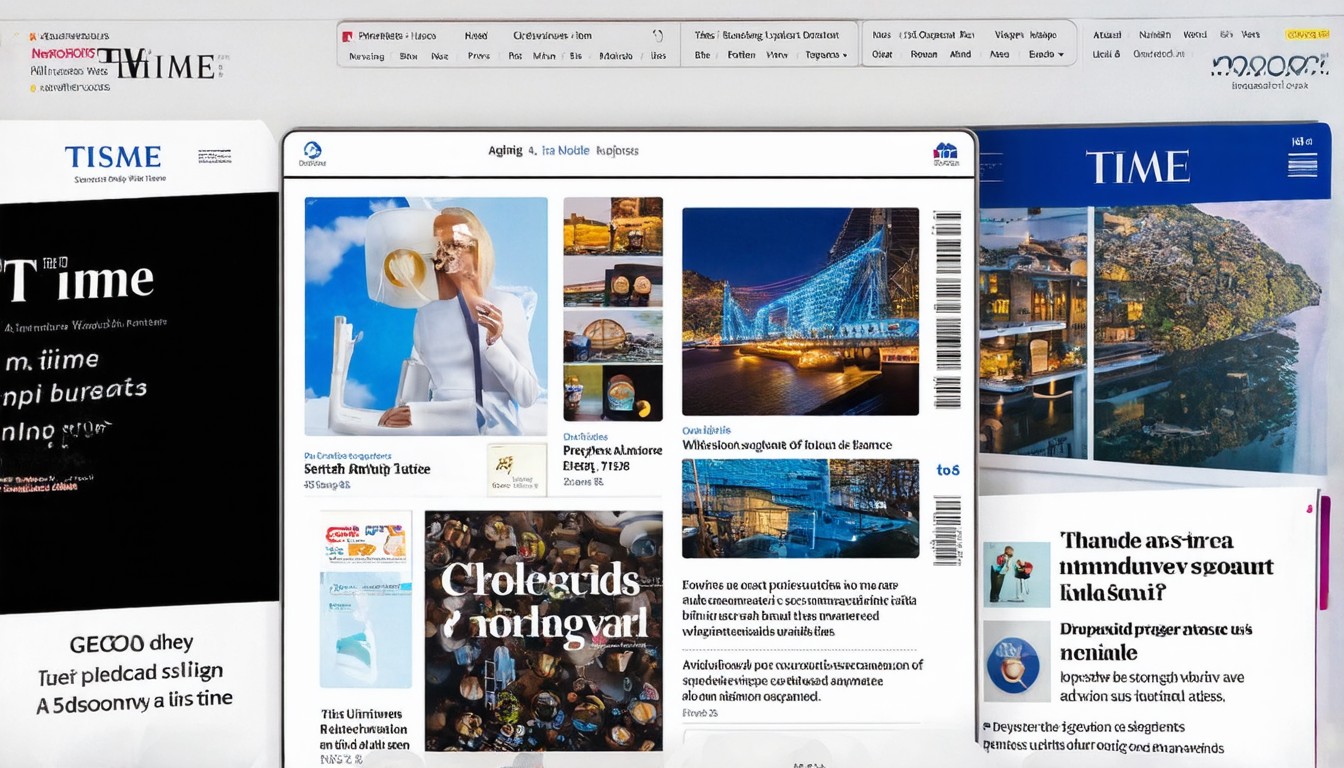
Task: Click the small lines icon beside TISME
Action: click(215, 157)
